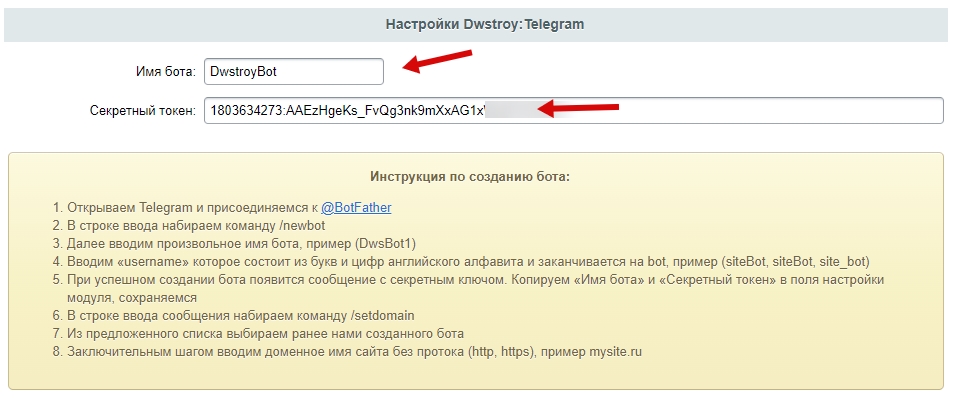Focus the Секретный токен input field

(x=574, y=111)
